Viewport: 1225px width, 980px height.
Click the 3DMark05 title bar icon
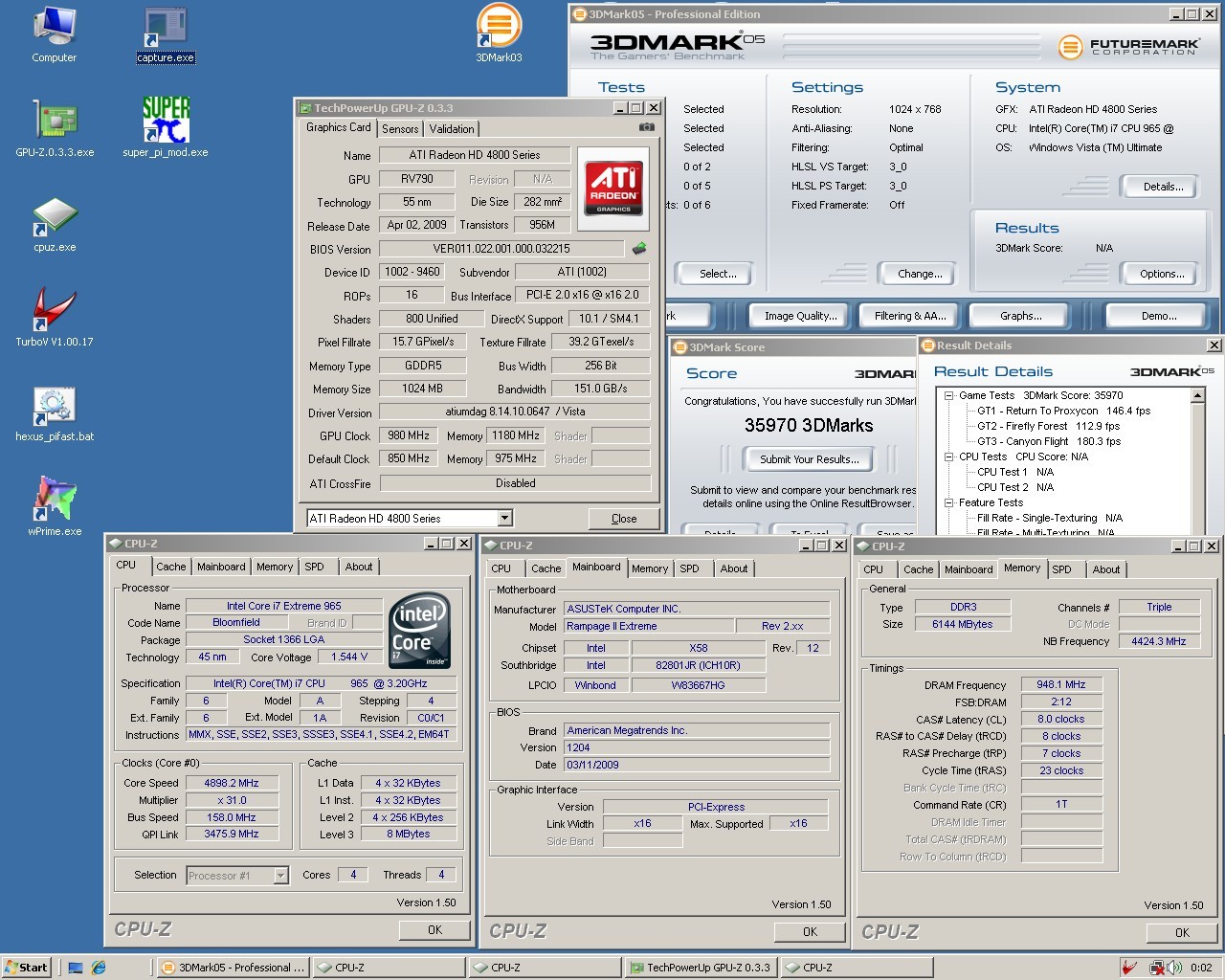click(580, 14)
